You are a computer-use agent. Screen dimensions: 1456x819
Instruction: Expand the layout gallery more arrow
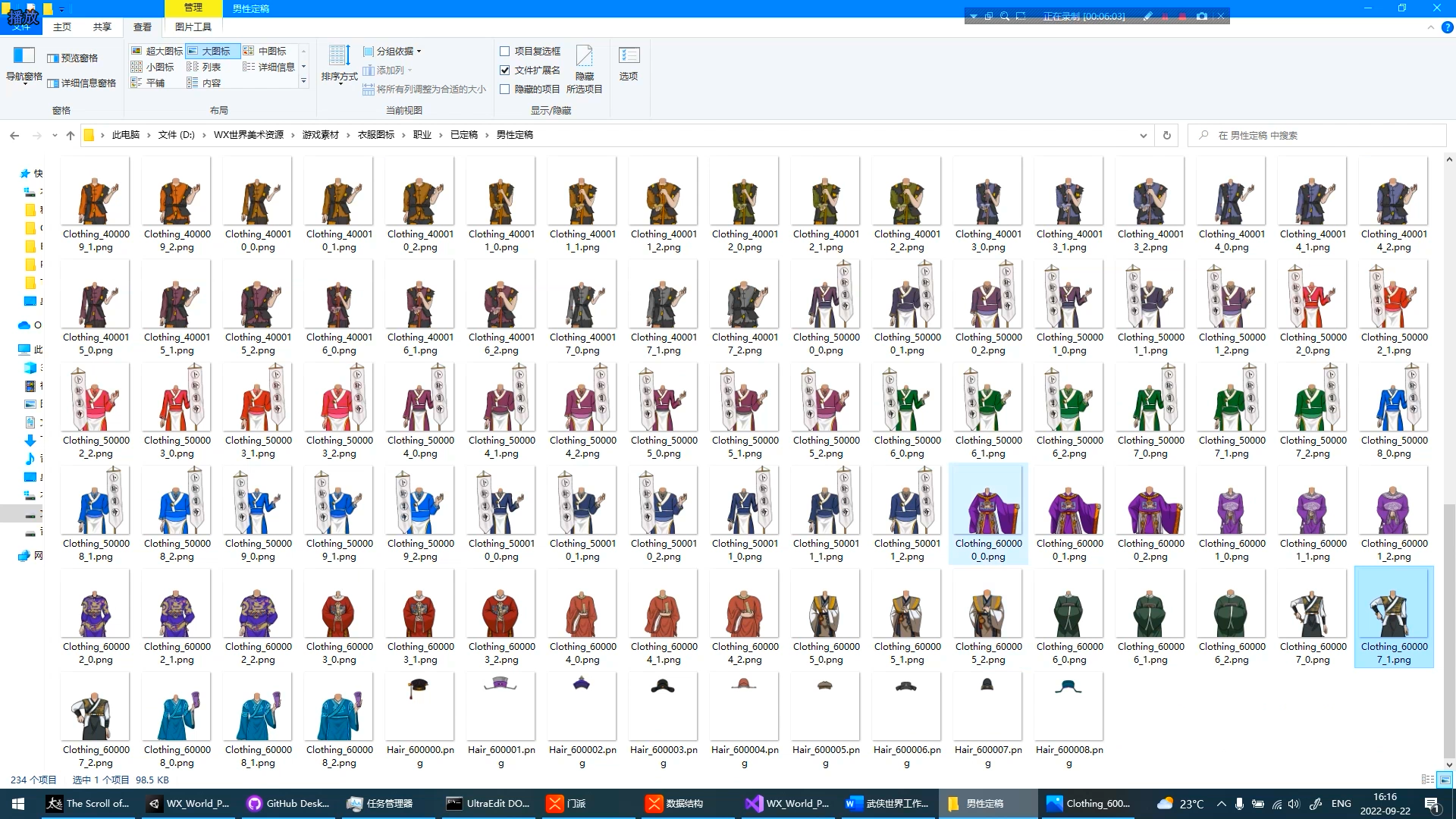point(303,82)
